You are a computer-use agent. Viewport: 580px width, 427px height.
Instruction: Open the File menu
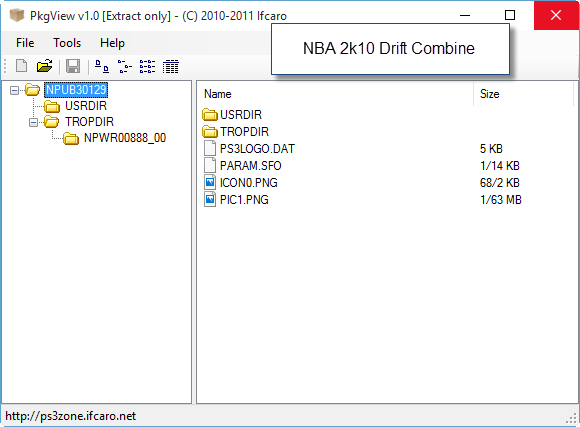[x=25, y=43]
